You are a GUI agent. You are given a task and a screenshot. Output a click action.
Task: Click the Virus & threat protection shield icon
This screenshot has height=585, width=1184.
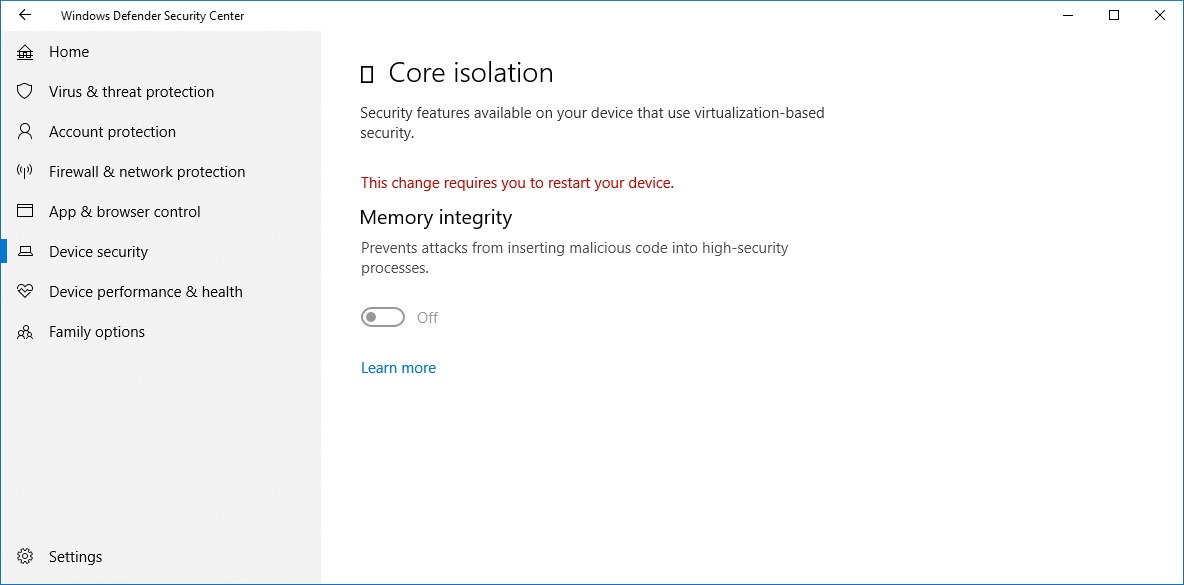25,92
